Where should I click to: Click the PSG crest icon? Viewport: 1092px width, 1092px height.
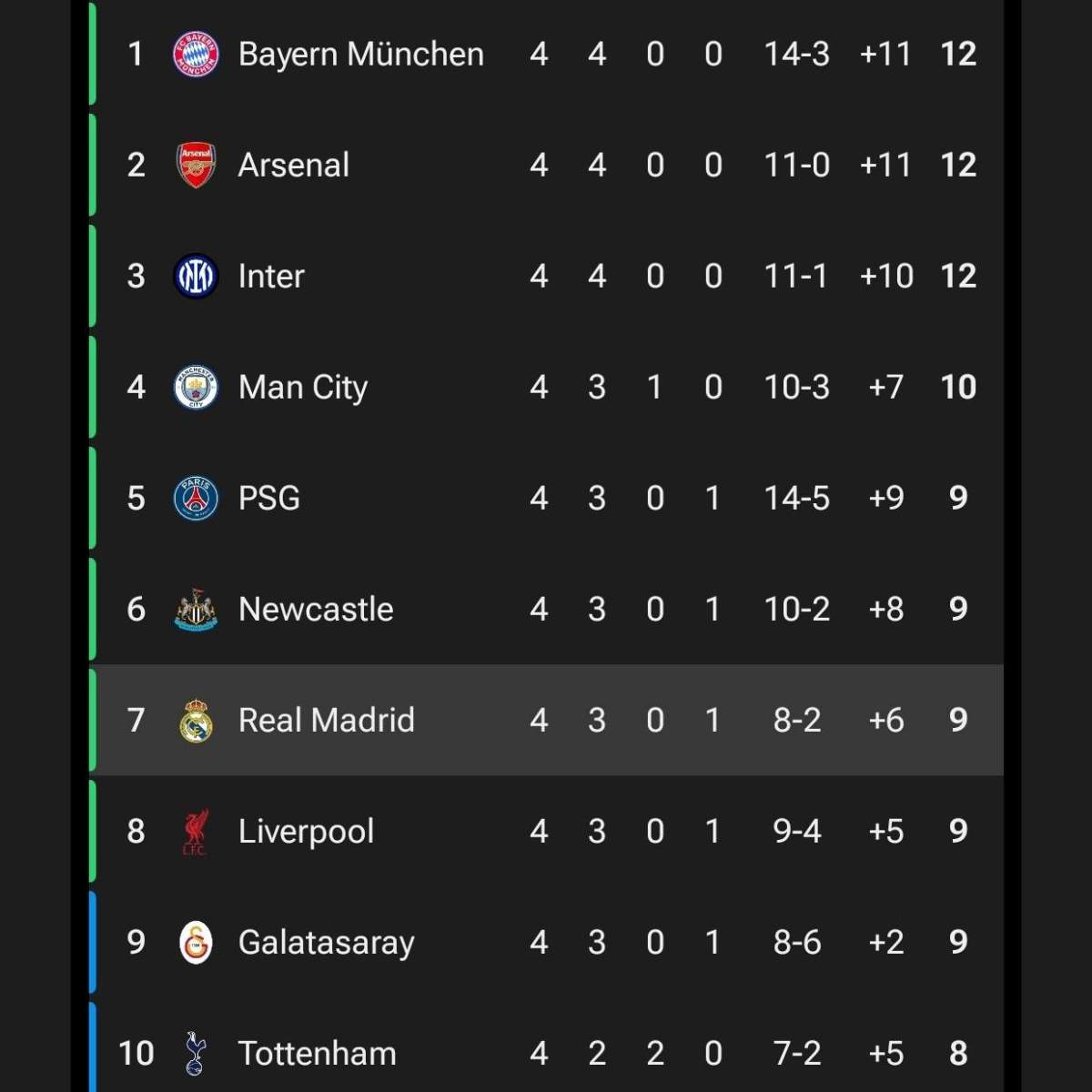195,498
